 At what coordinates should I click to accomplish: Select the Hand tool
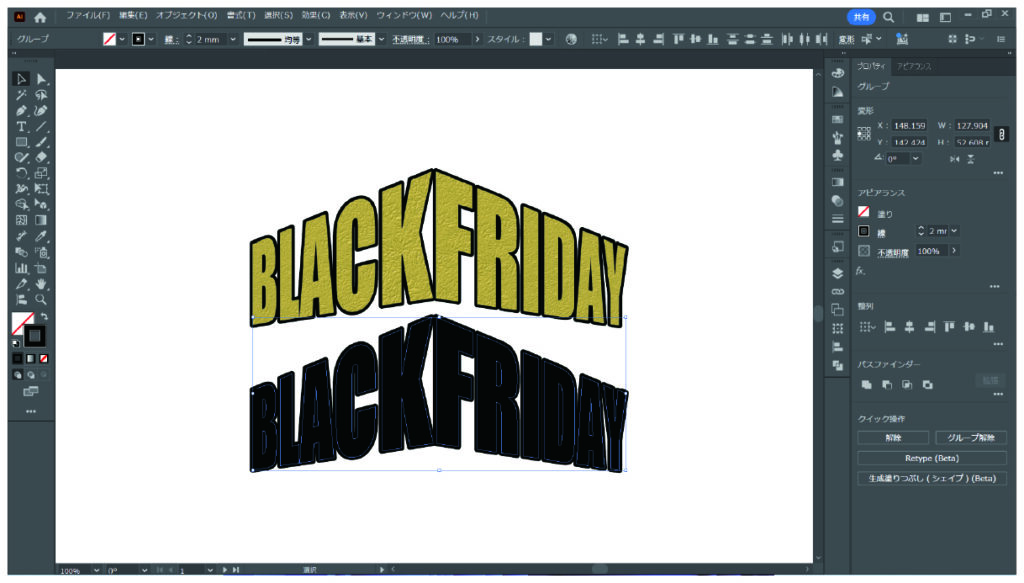pyautogui.click(x=41, y=284)
